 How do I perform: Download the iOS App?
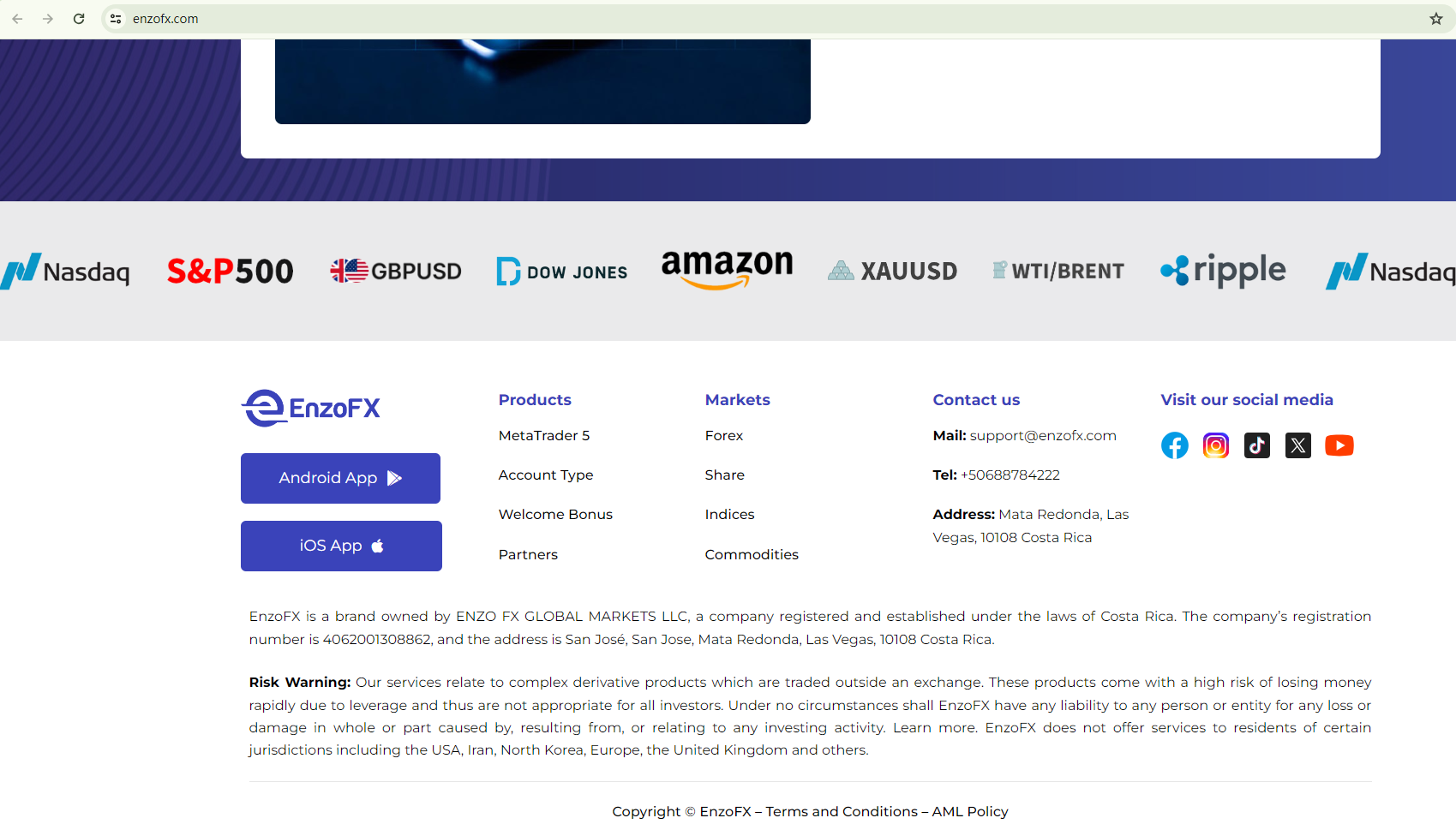(x=341, y=546)
